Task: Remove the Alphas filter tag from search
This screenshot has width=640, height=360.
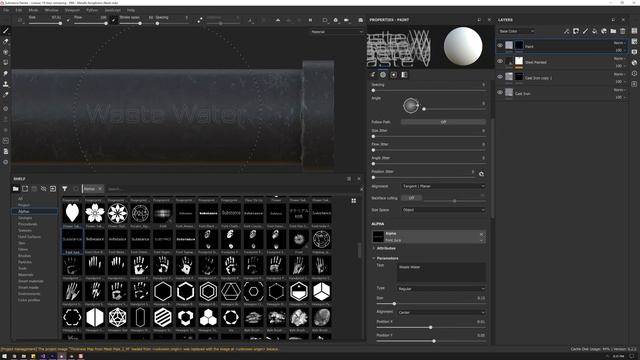Action: click(x=100, y=189)
